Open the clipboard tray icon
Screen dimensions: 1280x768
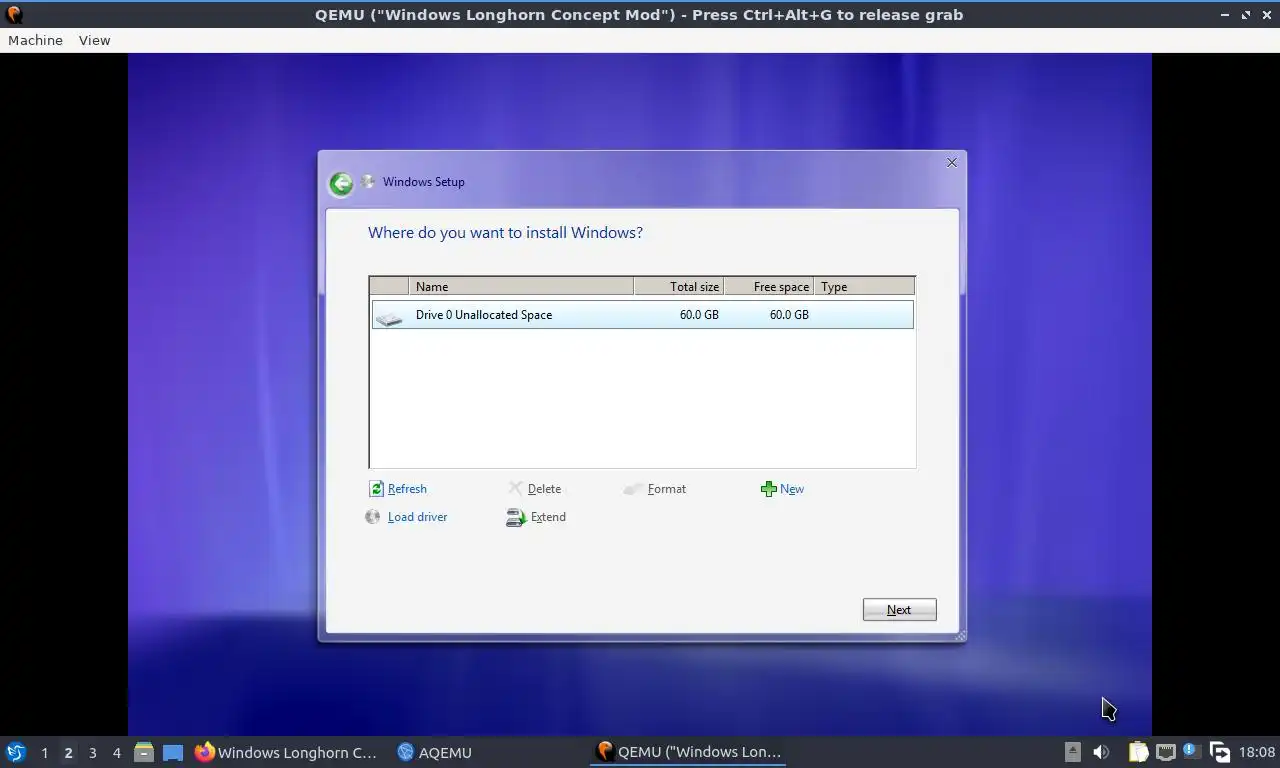(x=1138, y=752)
